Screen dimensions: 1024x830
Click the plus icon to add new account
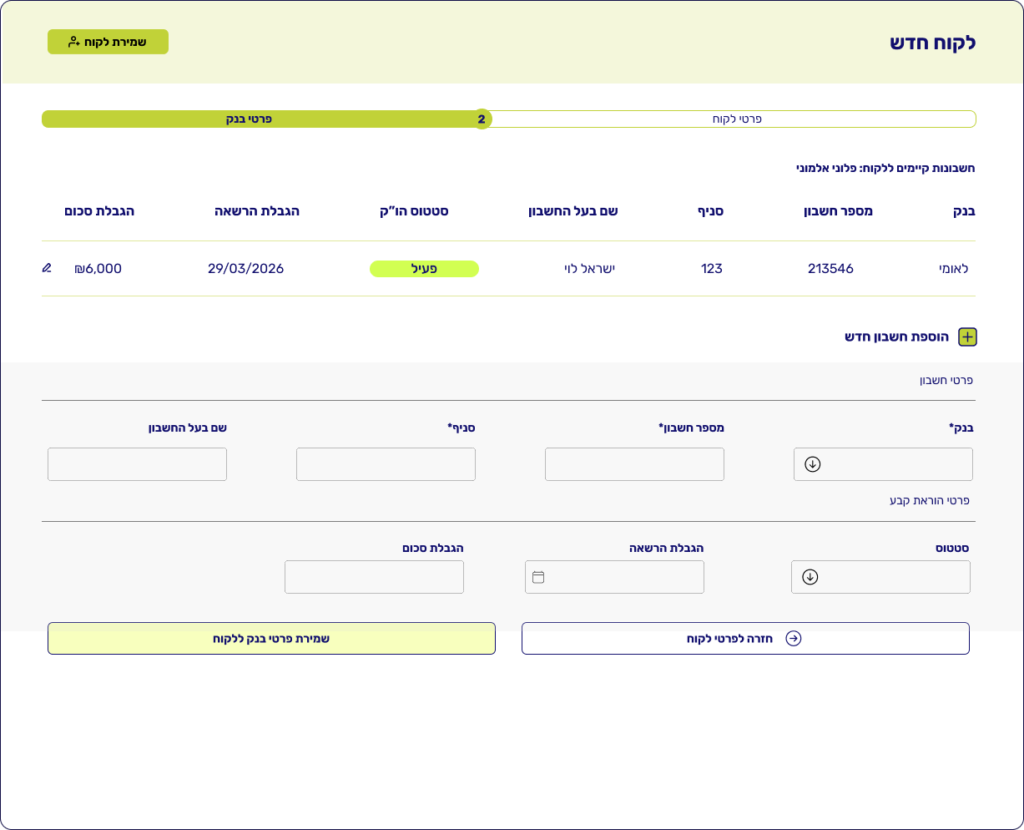point(967,337)
